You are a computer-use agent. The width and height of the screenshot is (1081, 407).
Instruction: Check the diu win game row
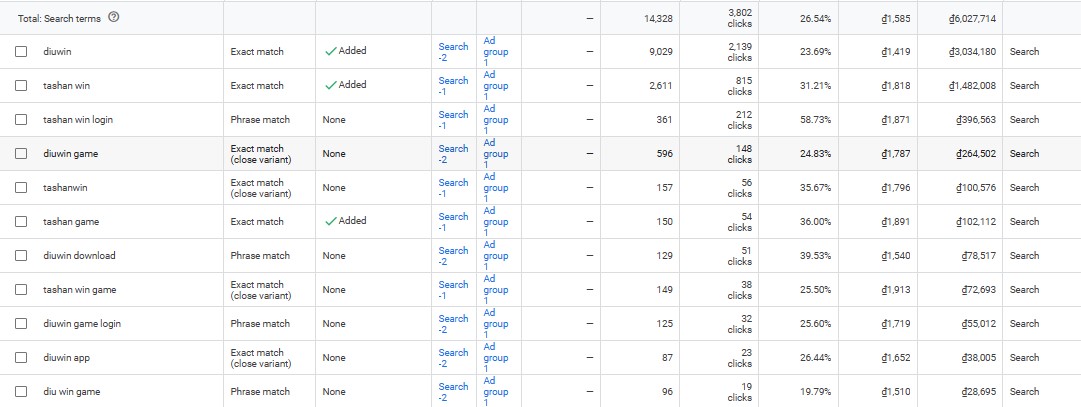click(x=21, y=392)
